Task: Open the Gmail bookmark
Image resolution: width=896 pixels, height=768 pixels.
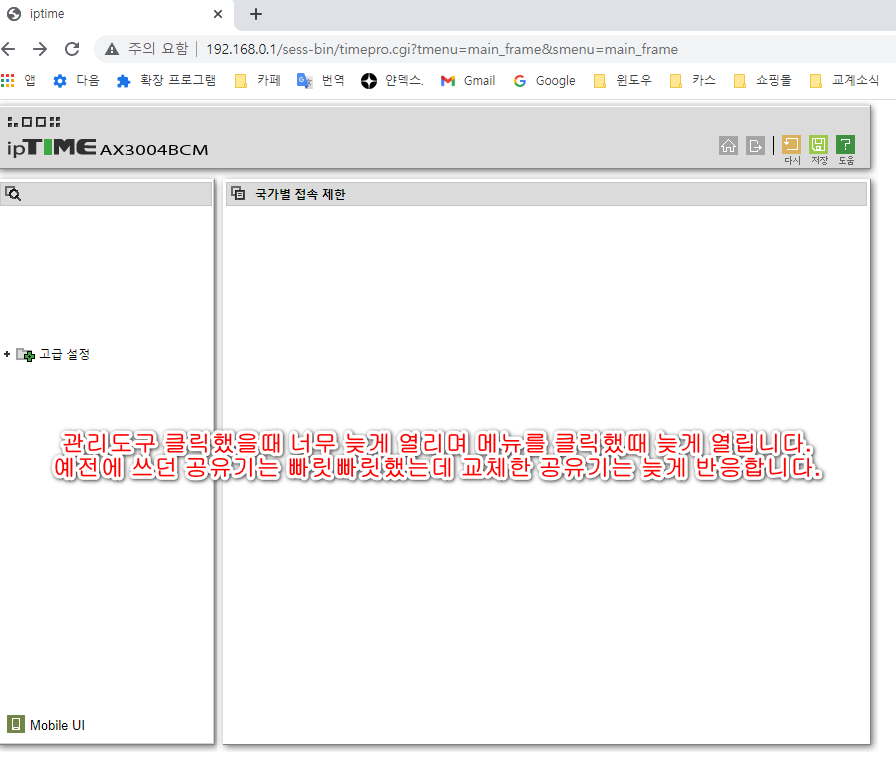Action: tap(468, 81)
